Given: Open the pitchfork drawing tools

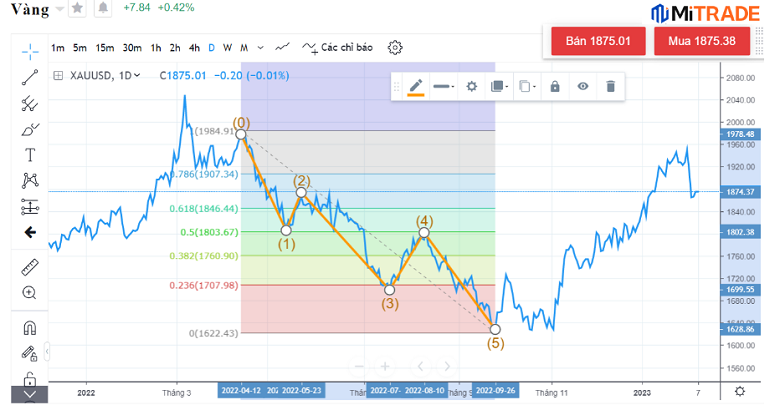Looking at the screenshot, I should coord(30,102).
